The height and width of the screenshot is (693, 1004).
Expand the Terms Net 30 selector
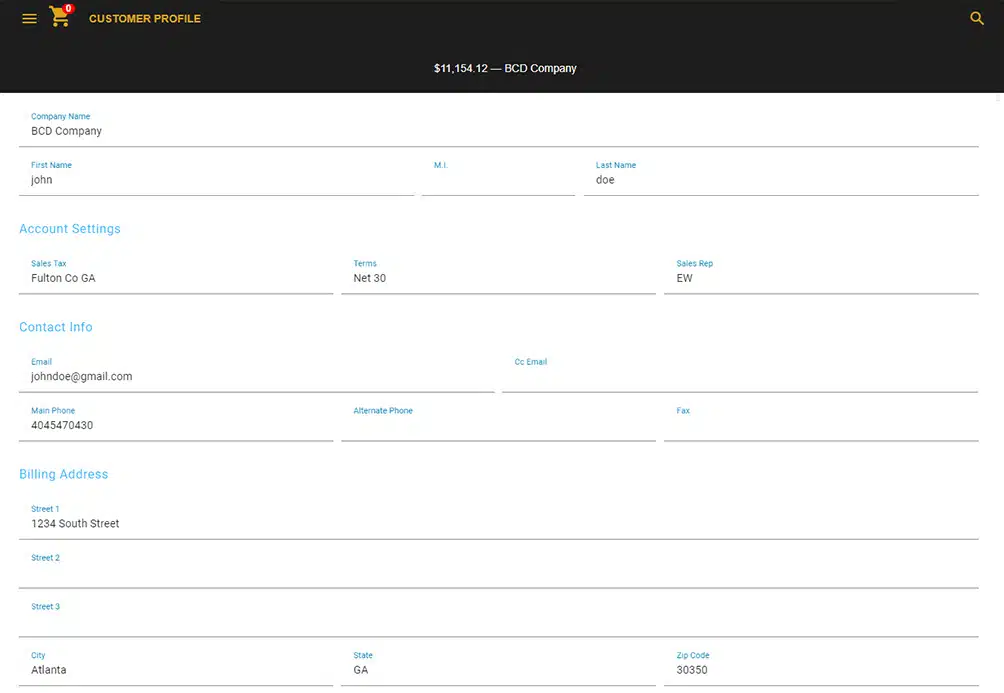click(498, 278)
